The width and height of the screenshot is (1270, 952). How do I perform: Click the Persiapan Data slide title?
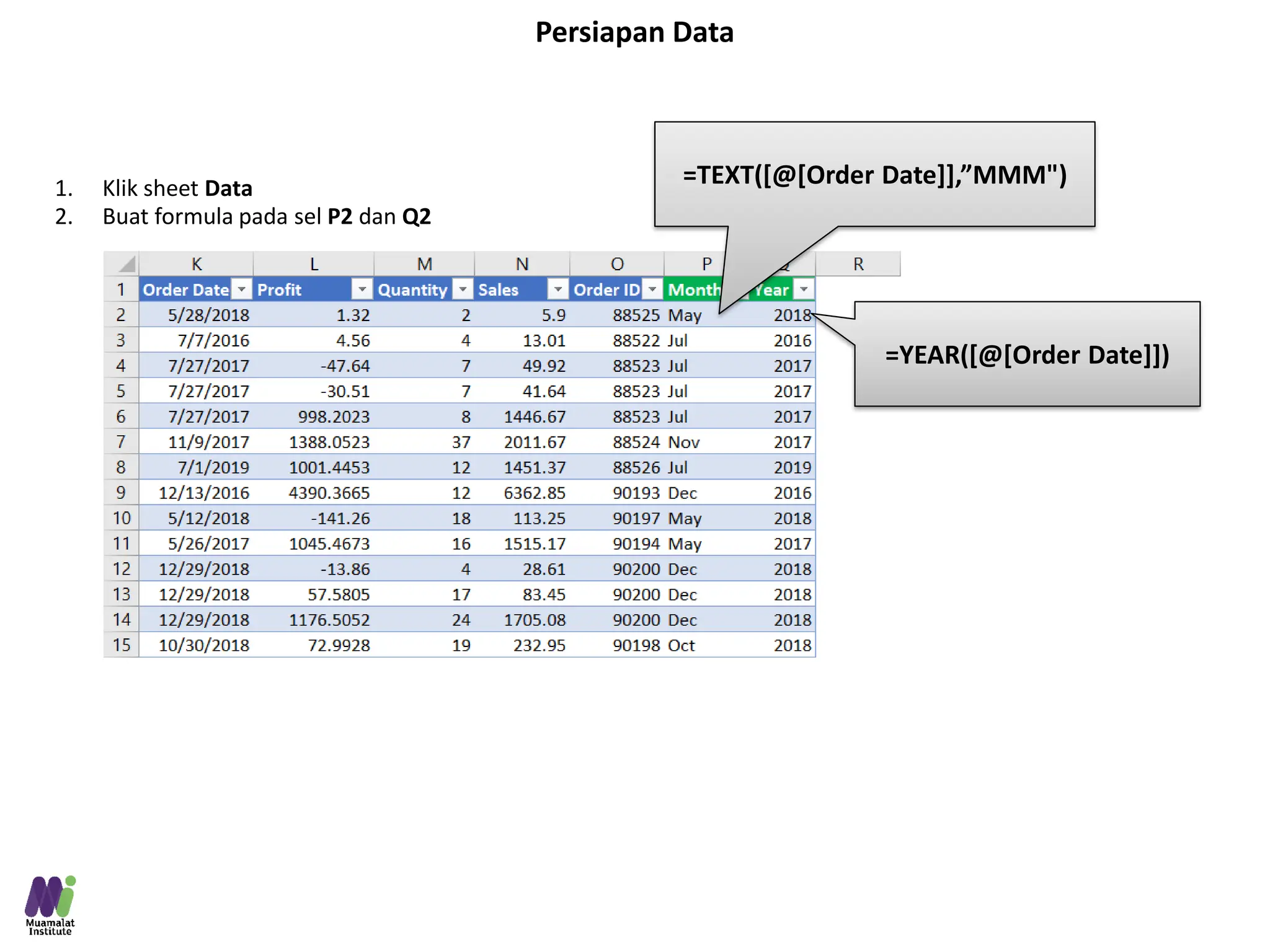(634, 32)
